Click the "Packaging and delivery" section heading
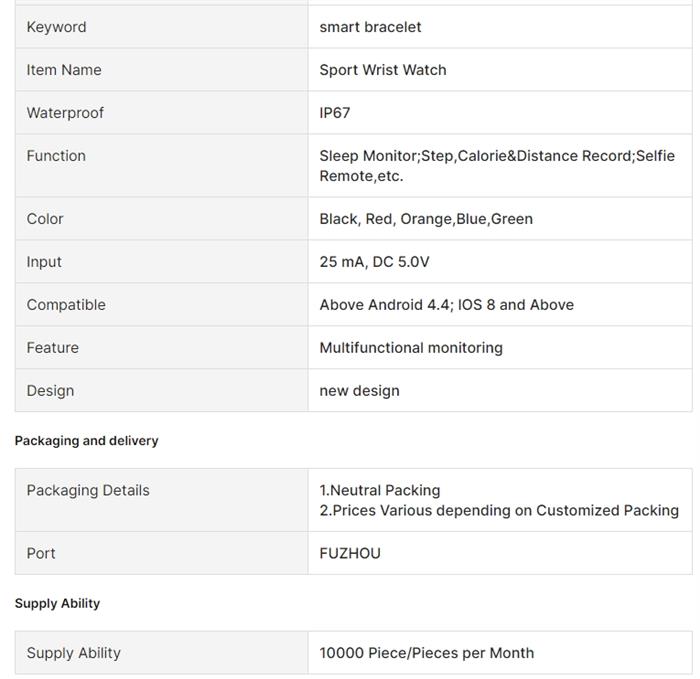700x679 pixels. 86,441
